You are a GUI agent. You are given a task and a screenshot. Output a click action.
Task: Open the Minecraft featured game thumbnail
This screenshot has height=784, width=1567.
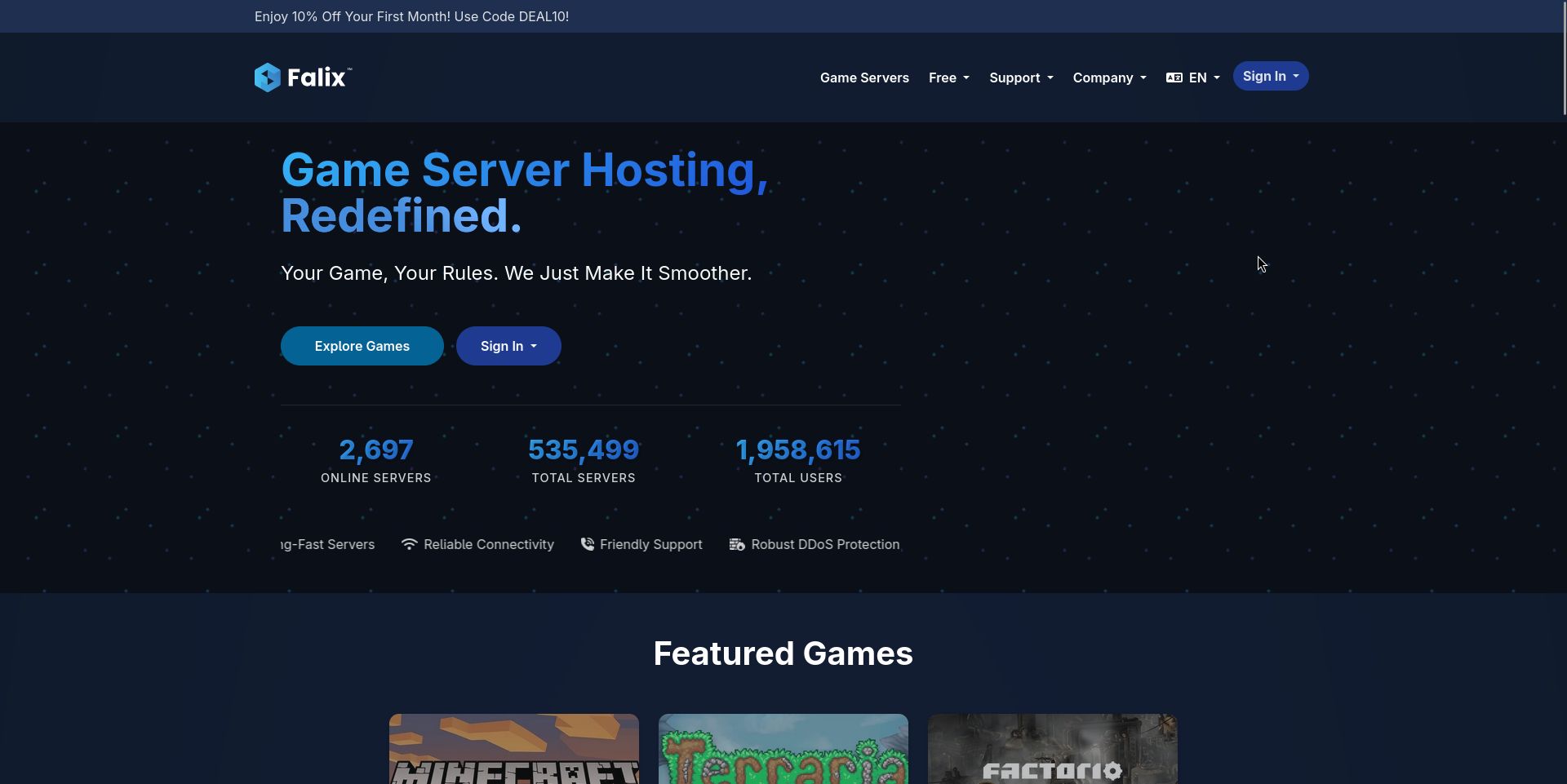pyautogui.click(x=513, y=748)
